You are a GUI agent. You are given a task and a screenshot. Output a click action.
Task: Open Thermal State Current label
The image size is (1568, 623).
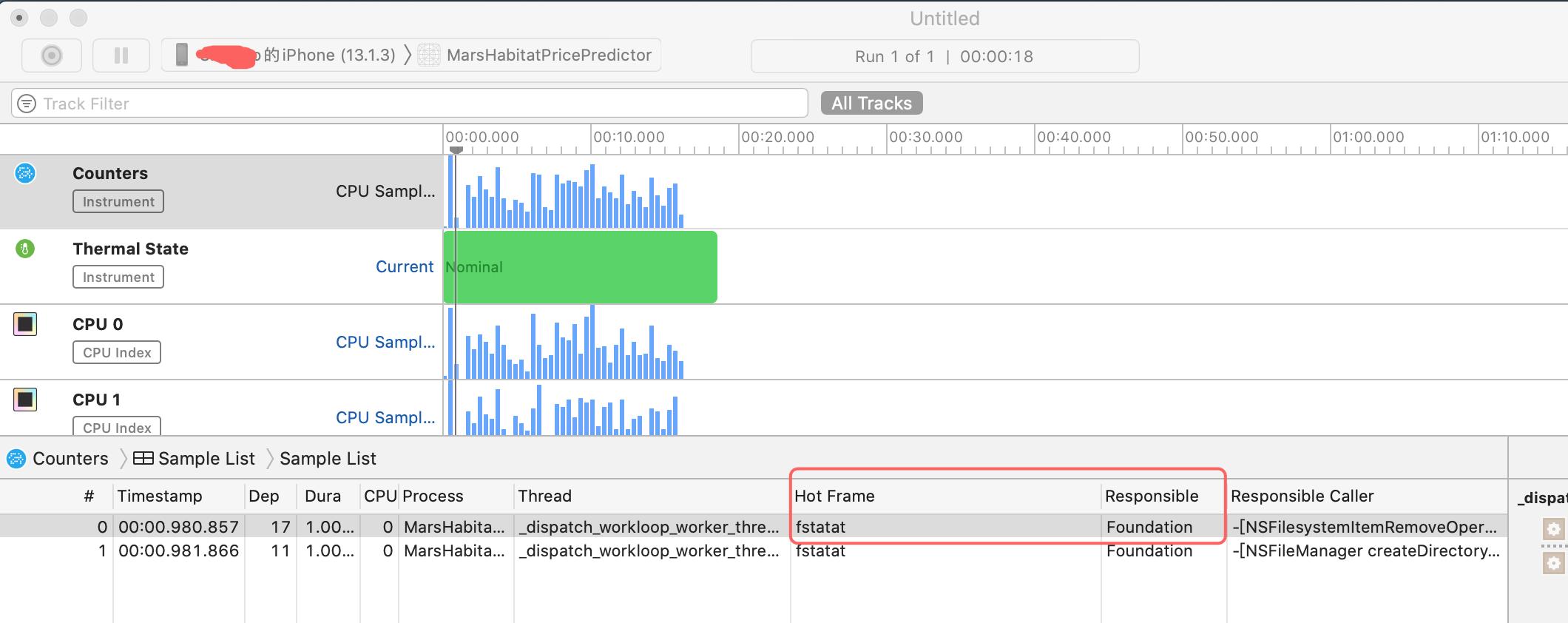pyautogui.click(x=405, y=266)
